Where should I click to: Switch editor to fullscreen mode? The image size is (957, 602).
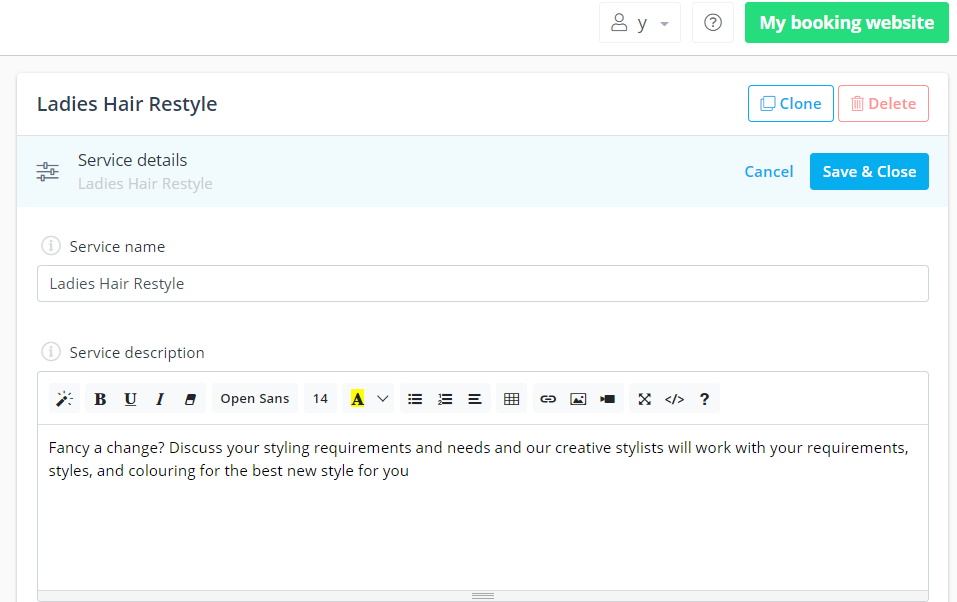coord(645,399)
